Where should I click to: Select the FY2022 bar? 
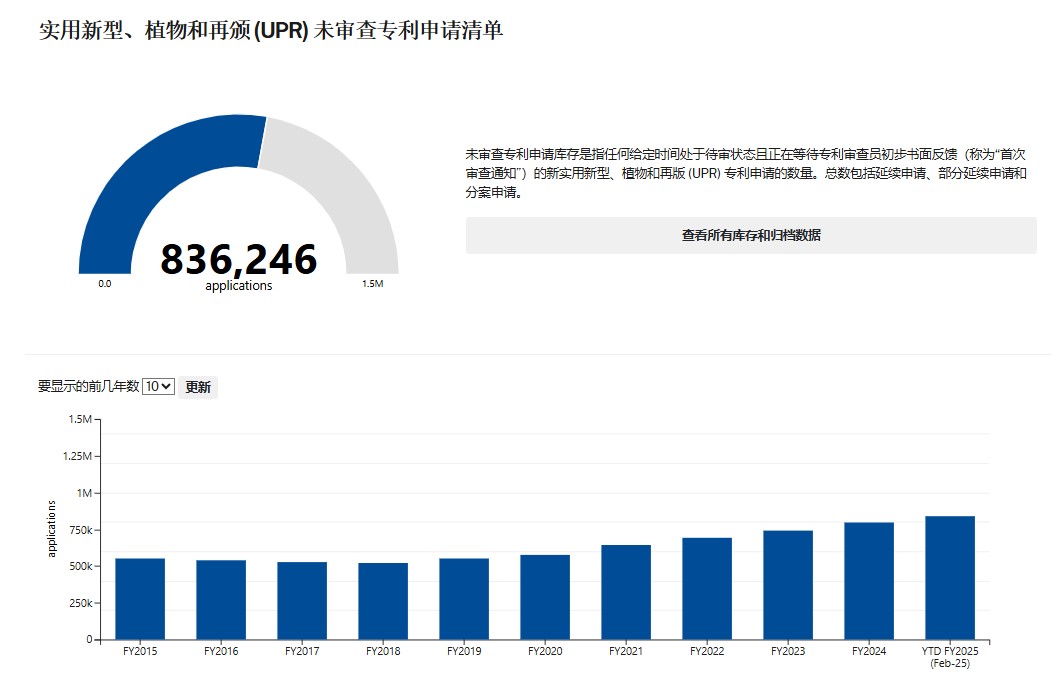click(707, 588)
